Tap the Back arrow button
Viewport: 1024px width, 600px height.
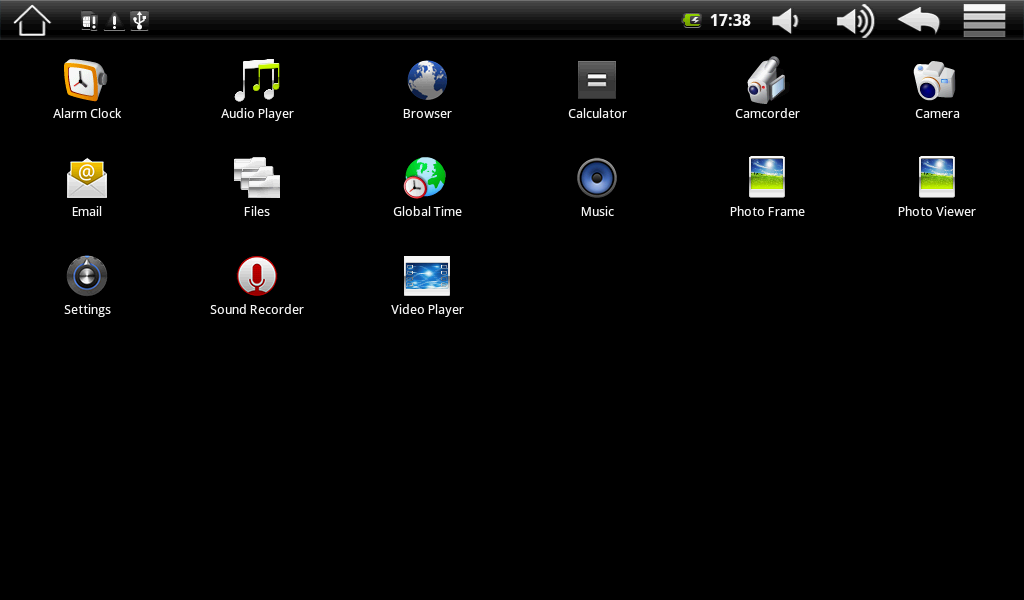coord(919,20)
